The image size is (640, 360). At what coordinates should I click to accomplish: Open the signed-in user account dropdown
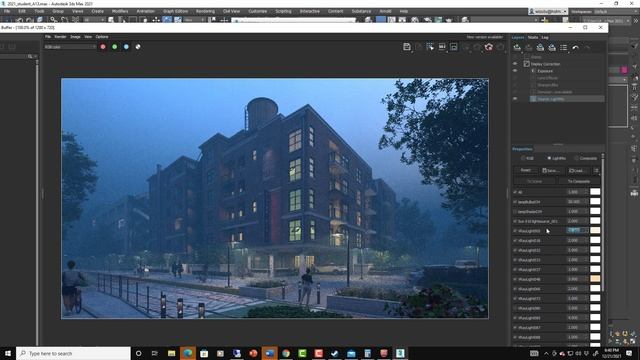click(548, 11)
